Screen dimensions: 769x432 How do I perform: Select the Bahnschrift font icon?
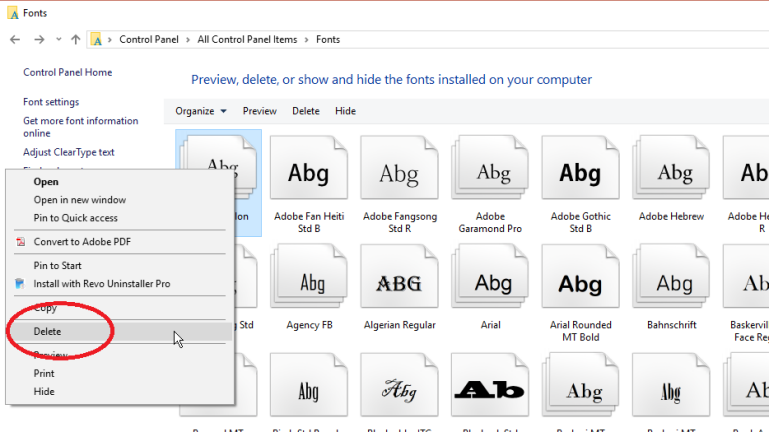(x=671, y=277)
